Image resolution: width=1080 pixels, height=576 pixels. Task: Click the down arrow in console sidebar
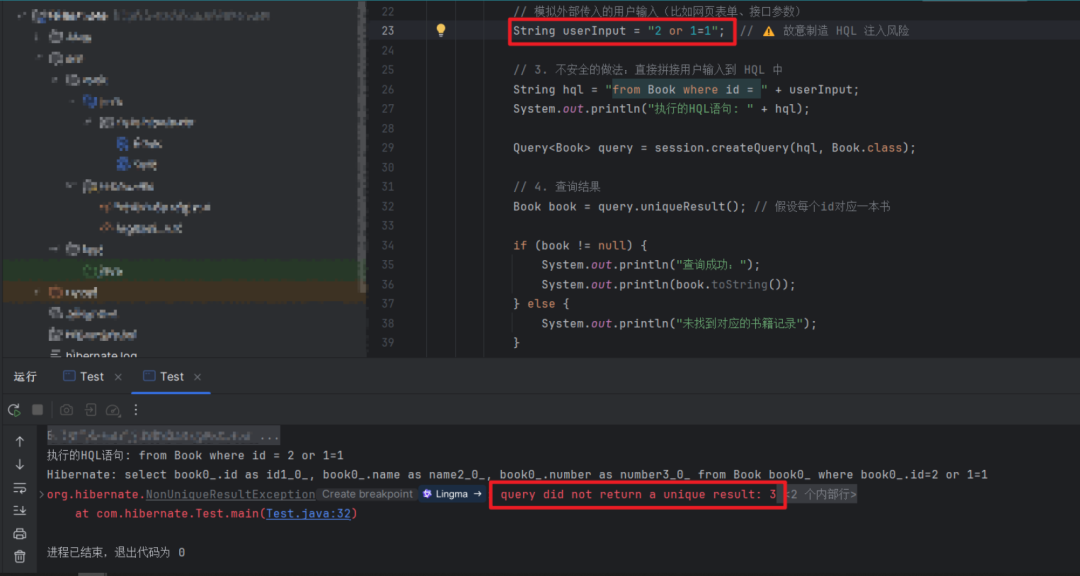(x=20, y=464)
